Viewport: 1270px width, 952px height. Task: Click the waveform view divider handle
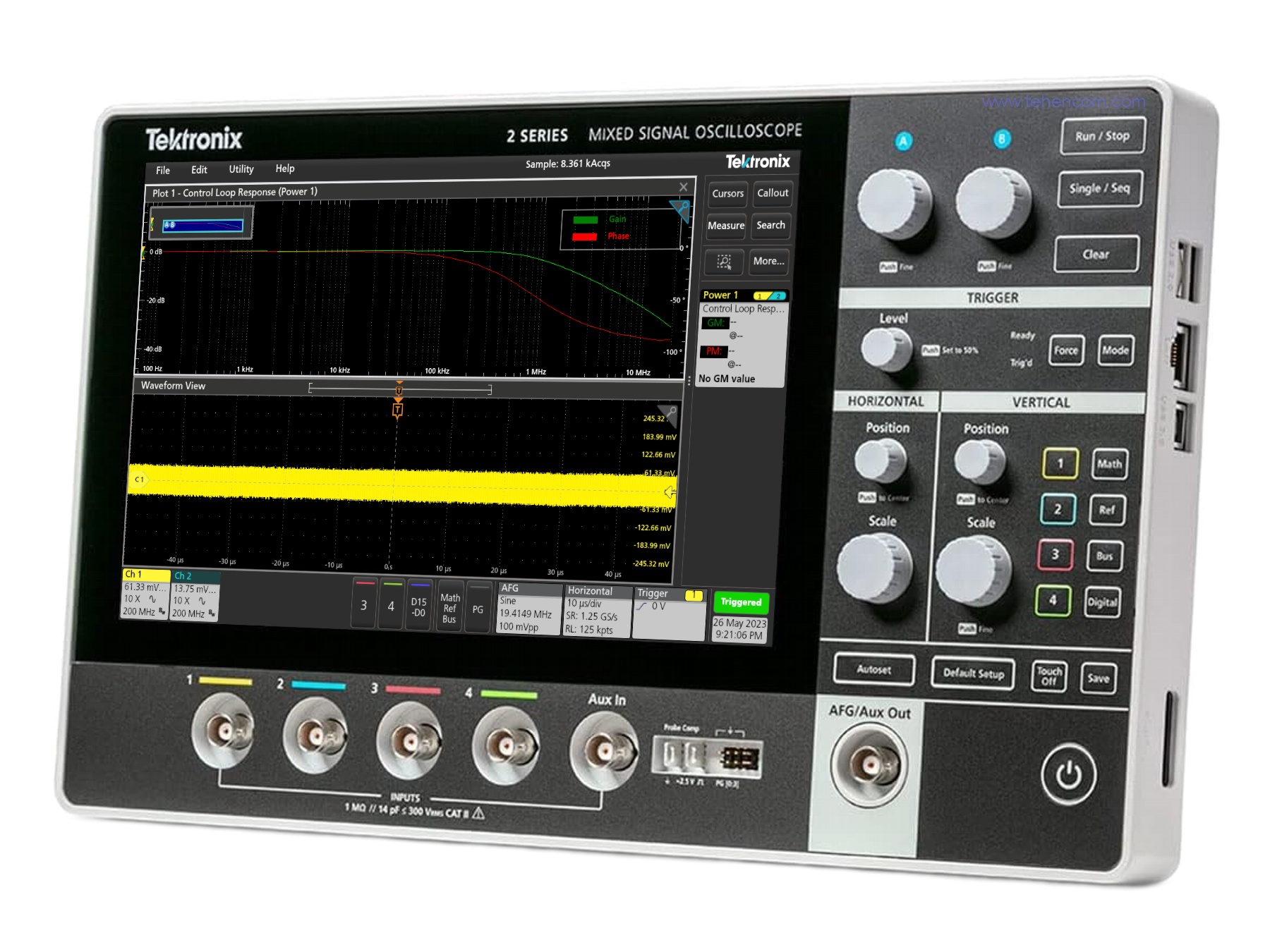(689, 381)
